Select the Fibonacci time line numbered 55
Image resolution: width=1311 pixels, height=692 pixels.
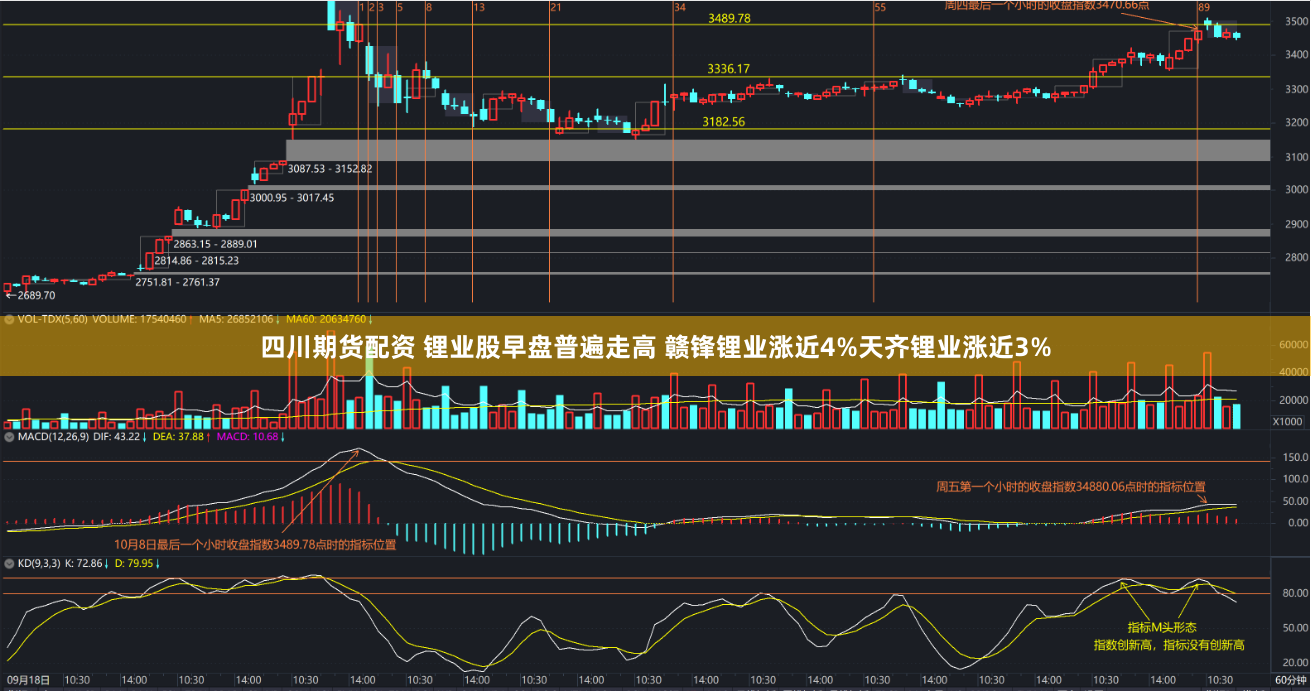tap(880, 7)
